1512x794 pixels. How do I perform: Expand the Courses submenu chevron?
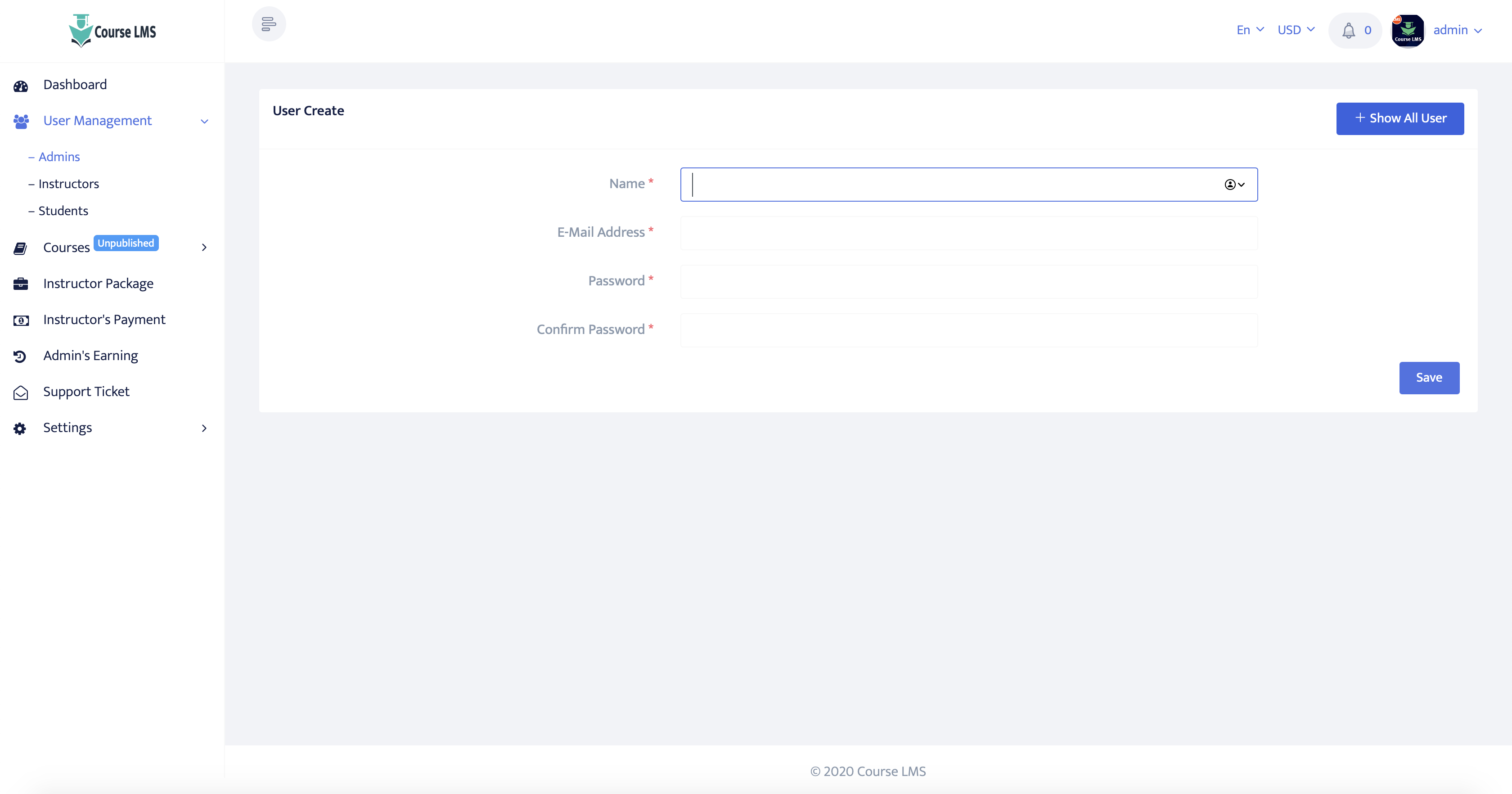(x=204, y=248)
